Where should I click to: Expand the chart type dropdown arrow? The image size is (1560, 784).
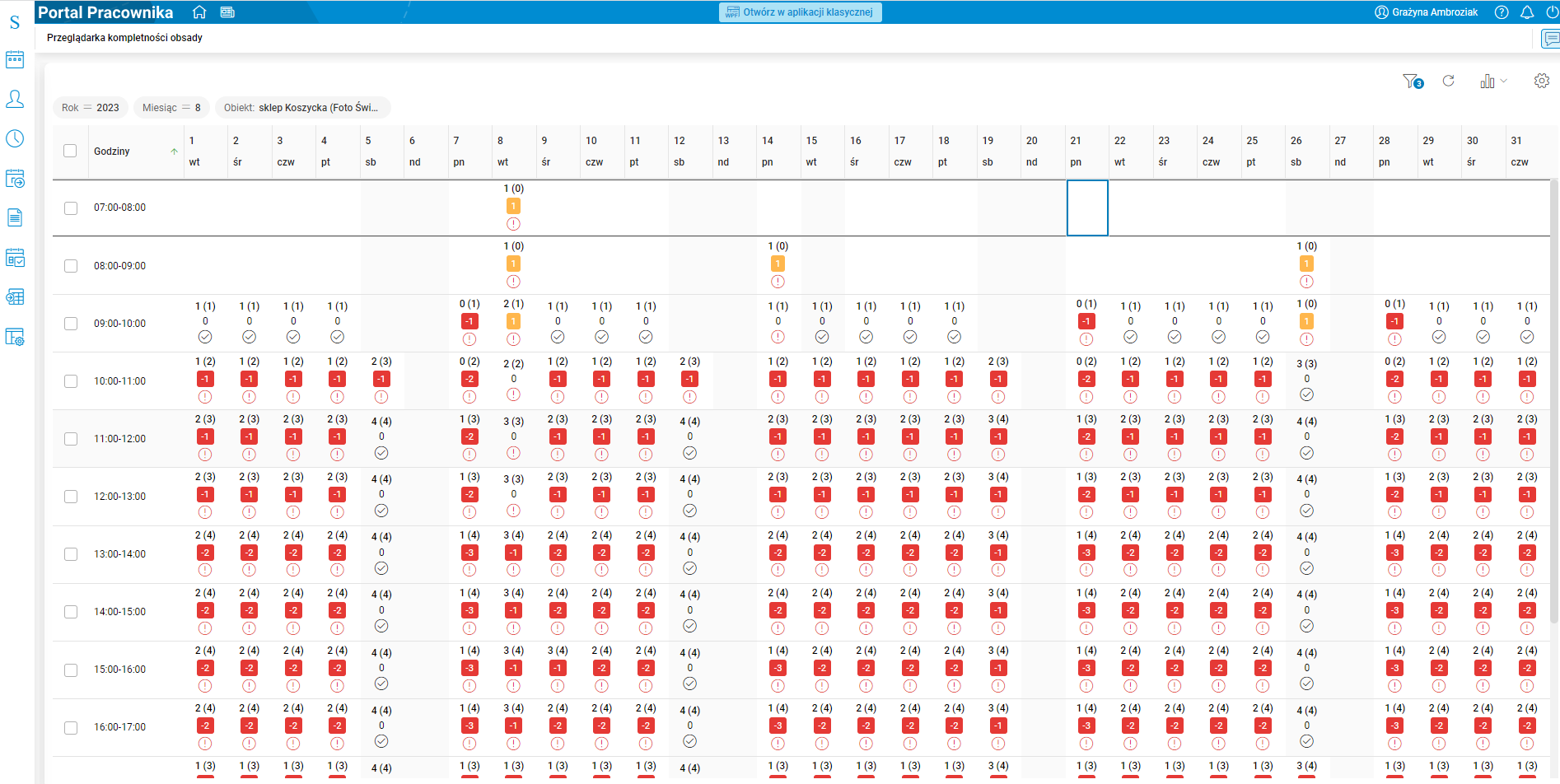tap(1504, 81)
